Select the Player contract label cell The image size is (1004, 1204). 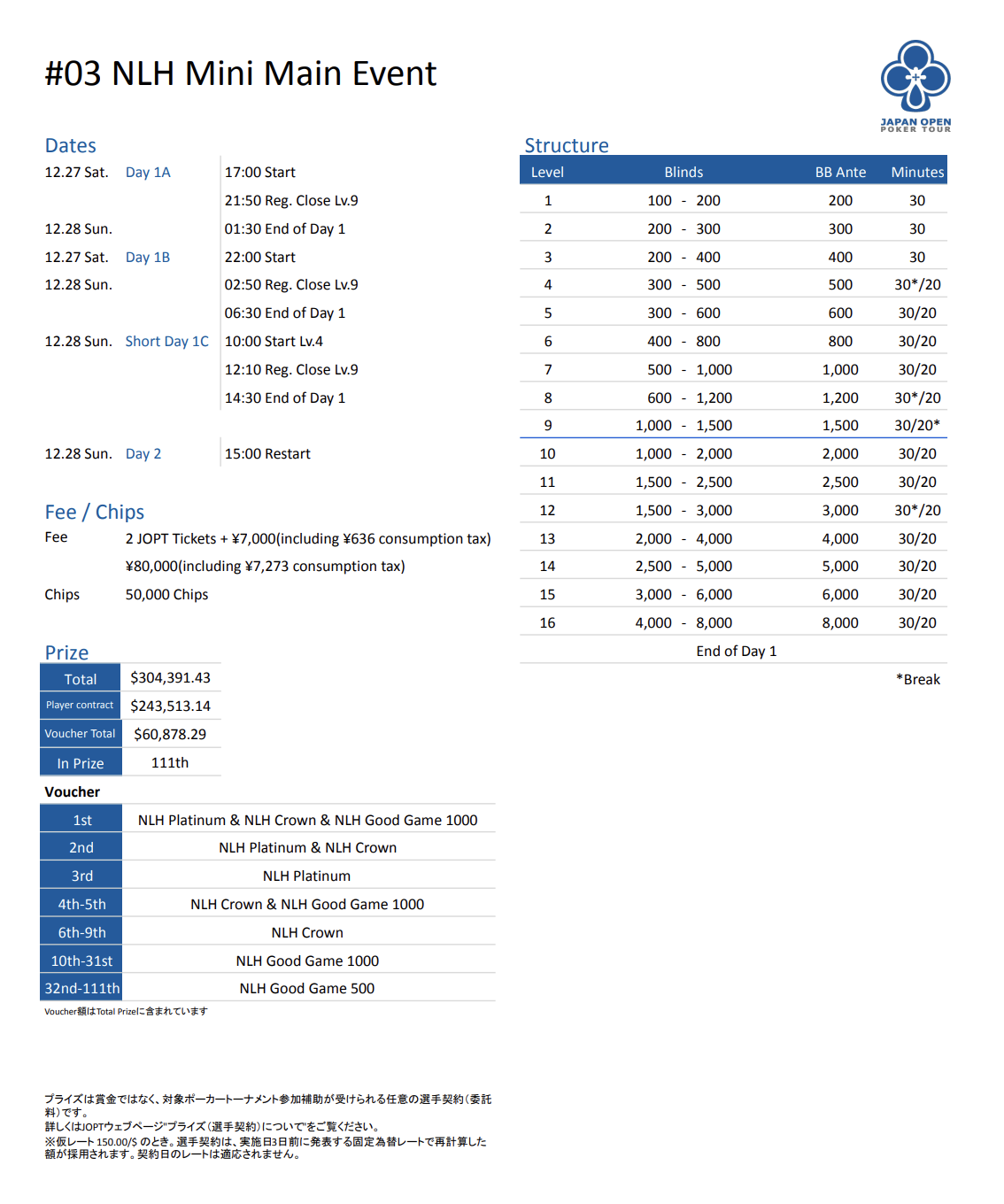81,706
